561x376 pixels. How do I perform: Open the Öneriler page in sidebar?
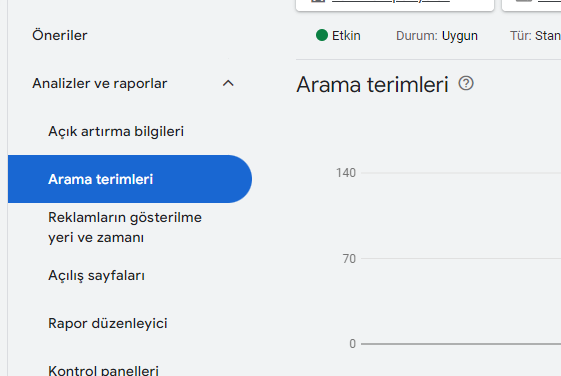click(x=59, y=35)
